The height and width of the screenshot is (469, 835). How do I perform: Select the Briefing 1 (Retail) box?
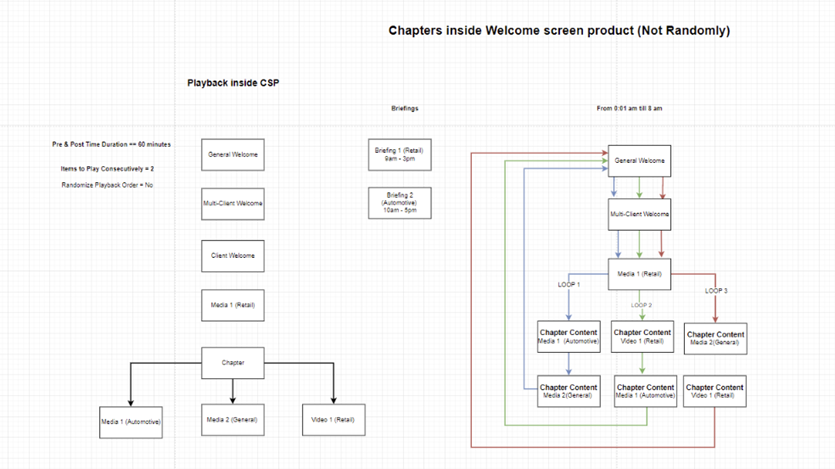coord(400,154)
